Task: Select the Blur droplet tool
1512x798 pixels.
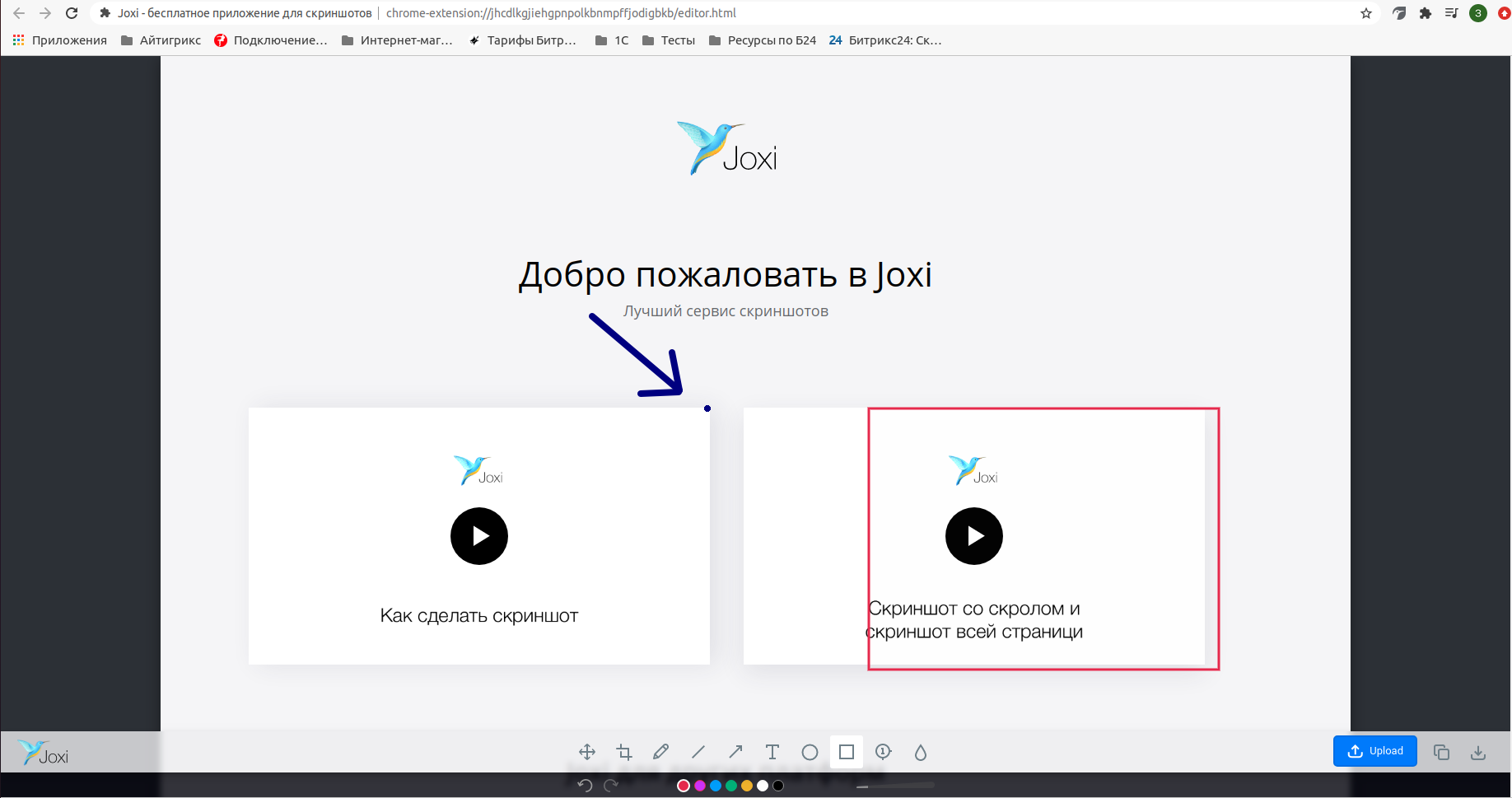Action: point(921,752)
